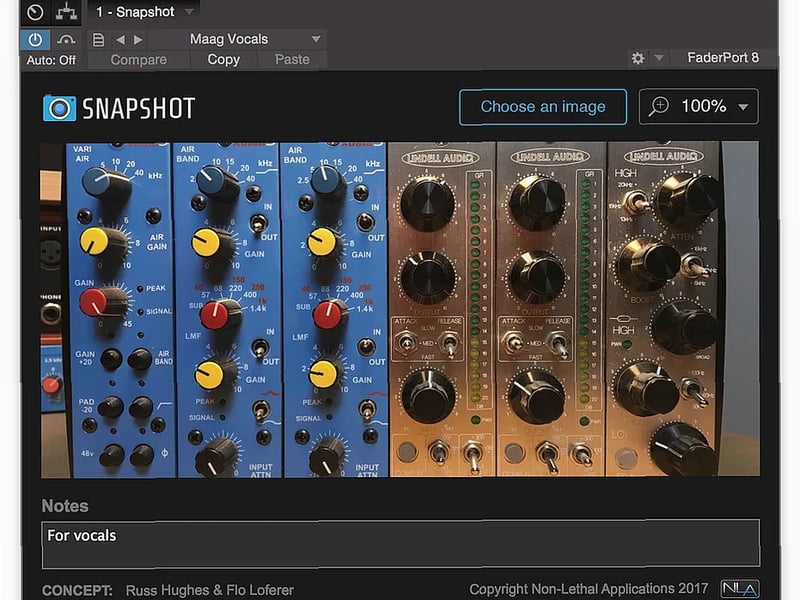Open the Maag Vocals preset dropdown arrow
This screenshot has width=800, height=600.
click(x=316, y=38)
